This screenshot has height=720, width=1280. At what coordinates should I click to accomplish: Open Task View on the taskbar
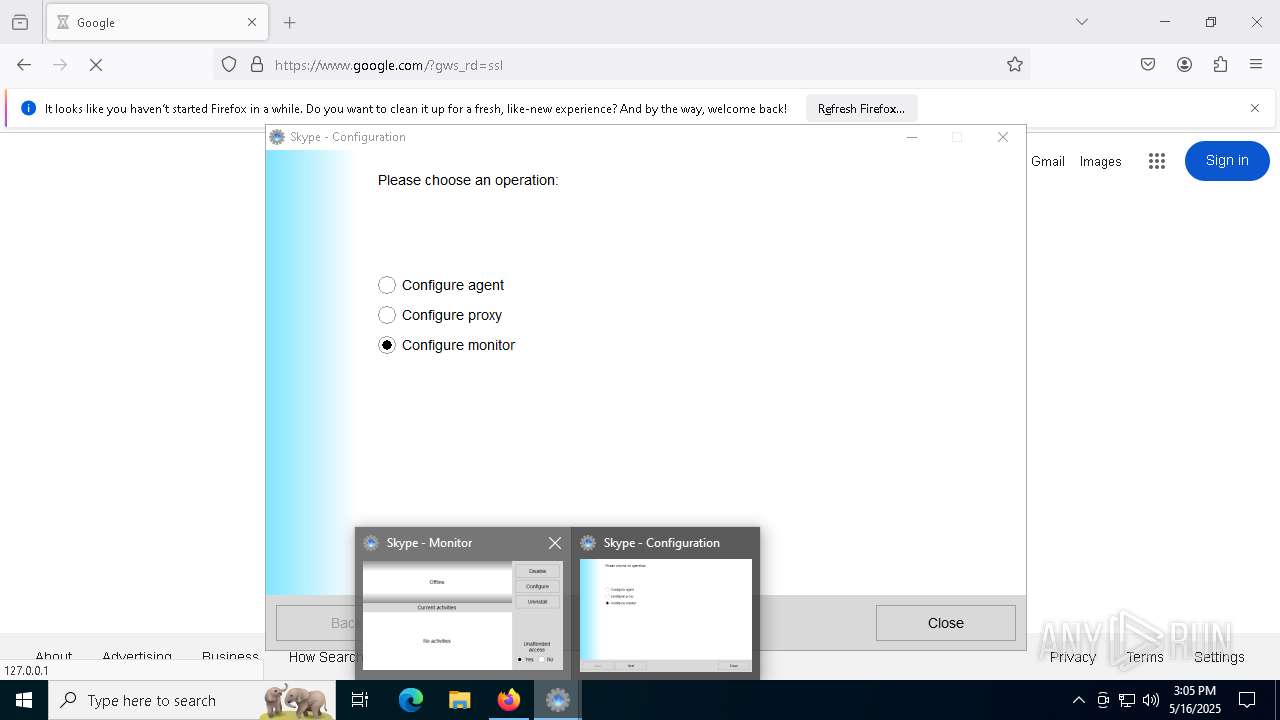pyautogui.click(x=360, y=700)
